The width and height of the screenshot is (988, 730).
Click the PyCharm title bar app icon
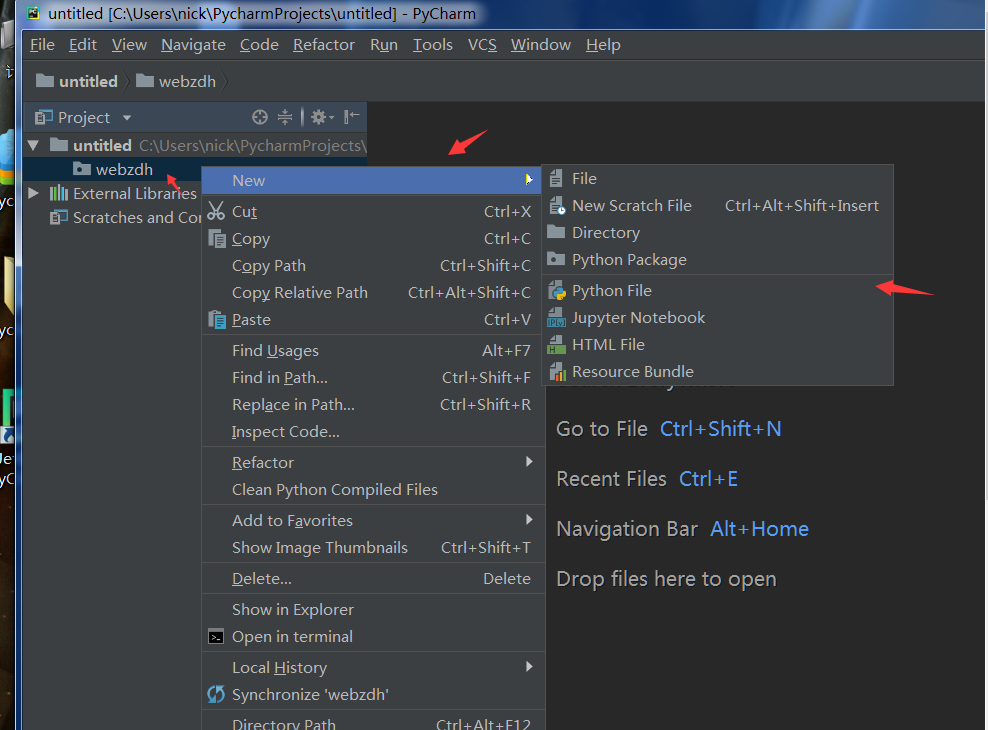[33, 13]
